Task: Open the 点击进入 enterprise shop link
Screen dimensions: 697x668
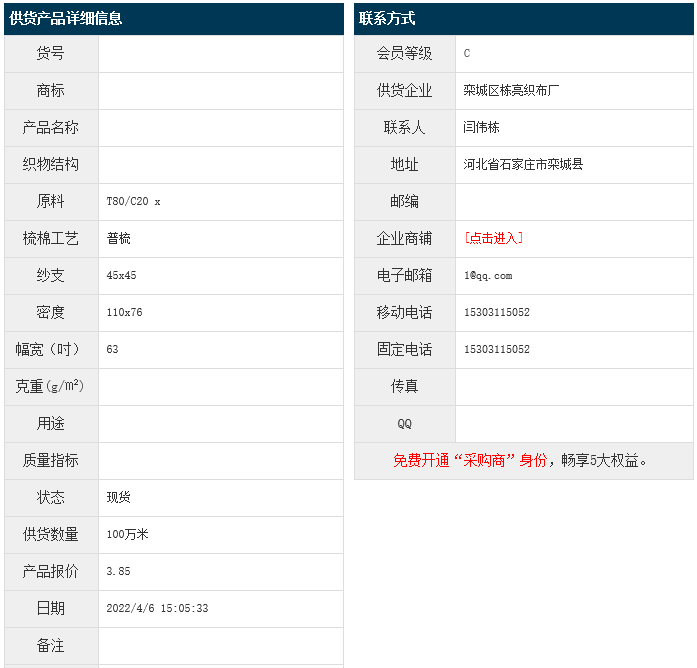Action: point(493,238)
